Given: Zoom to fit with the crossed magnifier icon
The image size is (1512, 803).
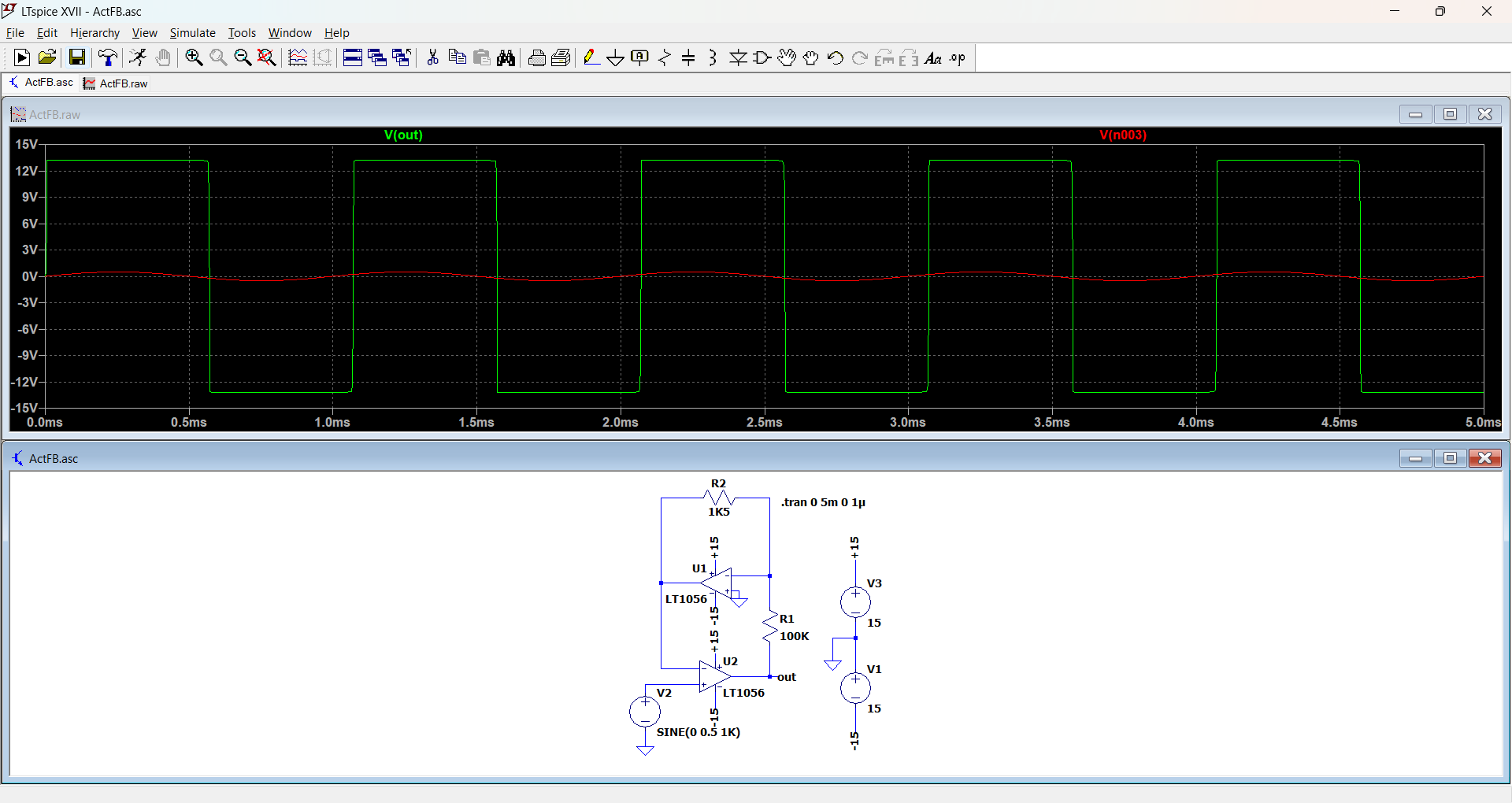Looking at the screenshot, I should click(267, 57).
